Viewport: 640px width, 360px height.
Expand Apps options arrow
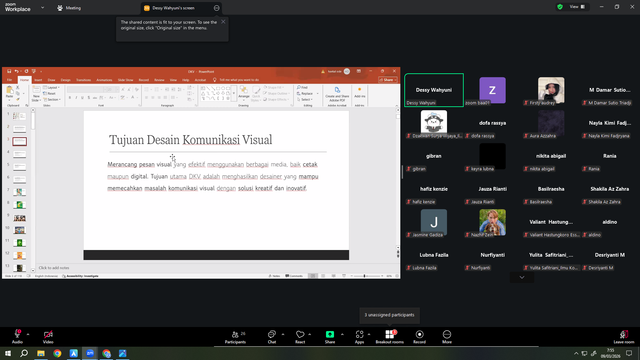point(369,334)
